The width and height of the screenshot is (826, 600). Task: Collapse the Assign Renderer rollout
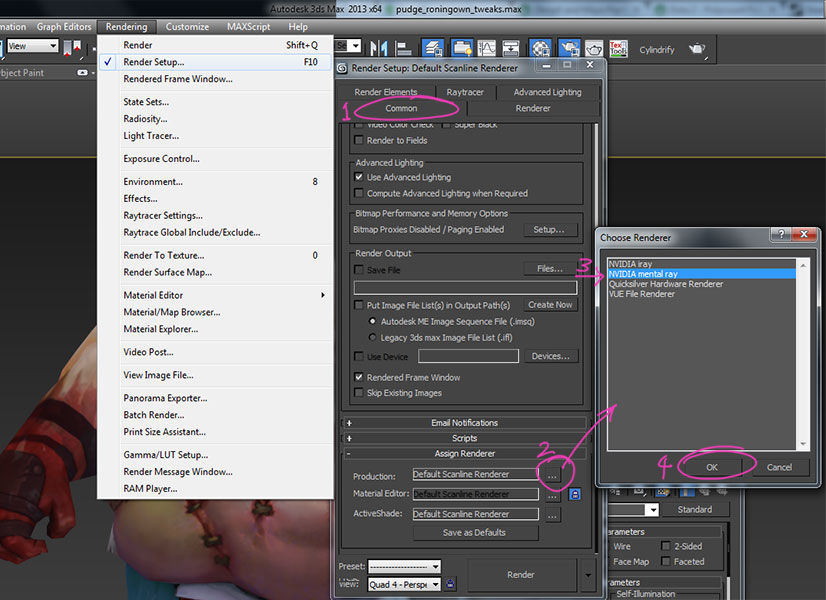(x=464, y=453)
